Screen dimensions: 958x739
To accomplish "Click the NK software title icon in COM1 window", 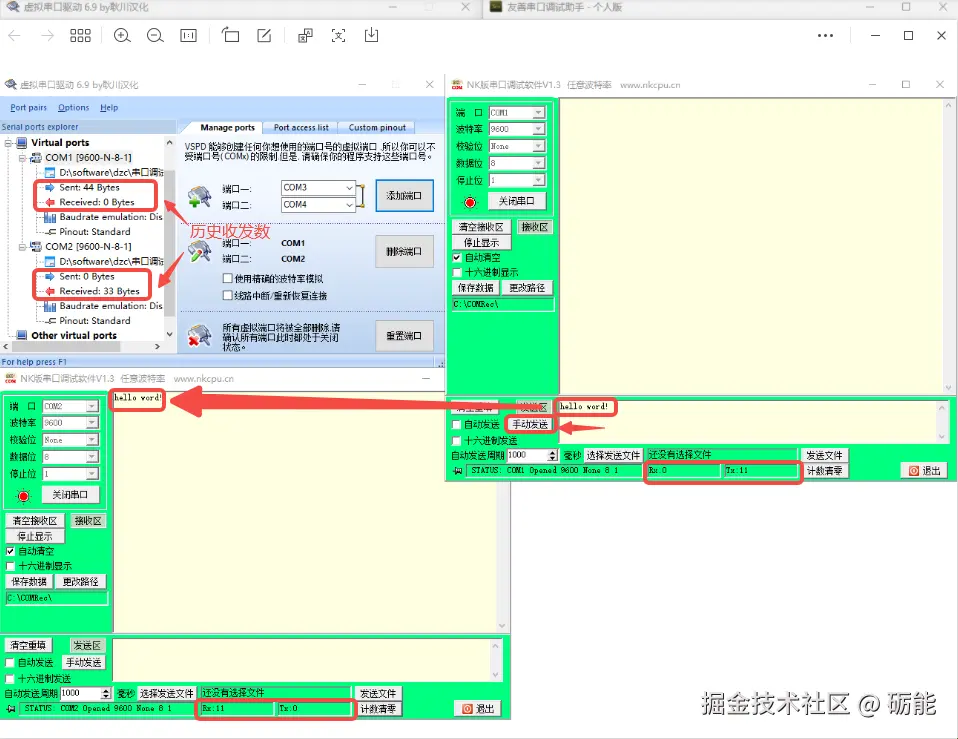I will point(456,84).
